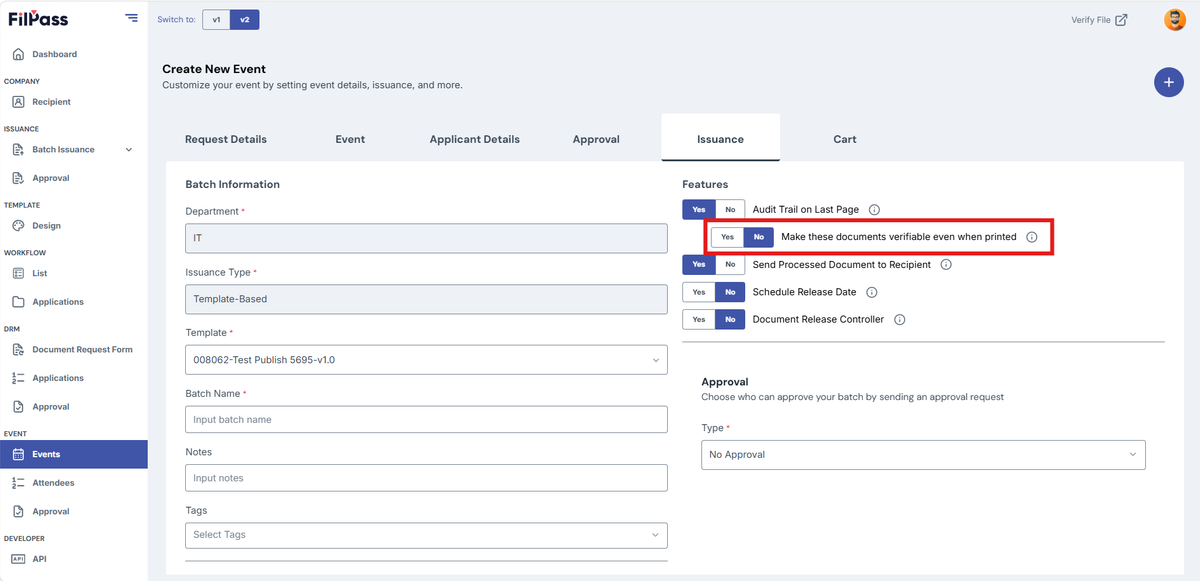Click the FilPass logo
Screen dimensions: 1200x581
click(38, 19)
